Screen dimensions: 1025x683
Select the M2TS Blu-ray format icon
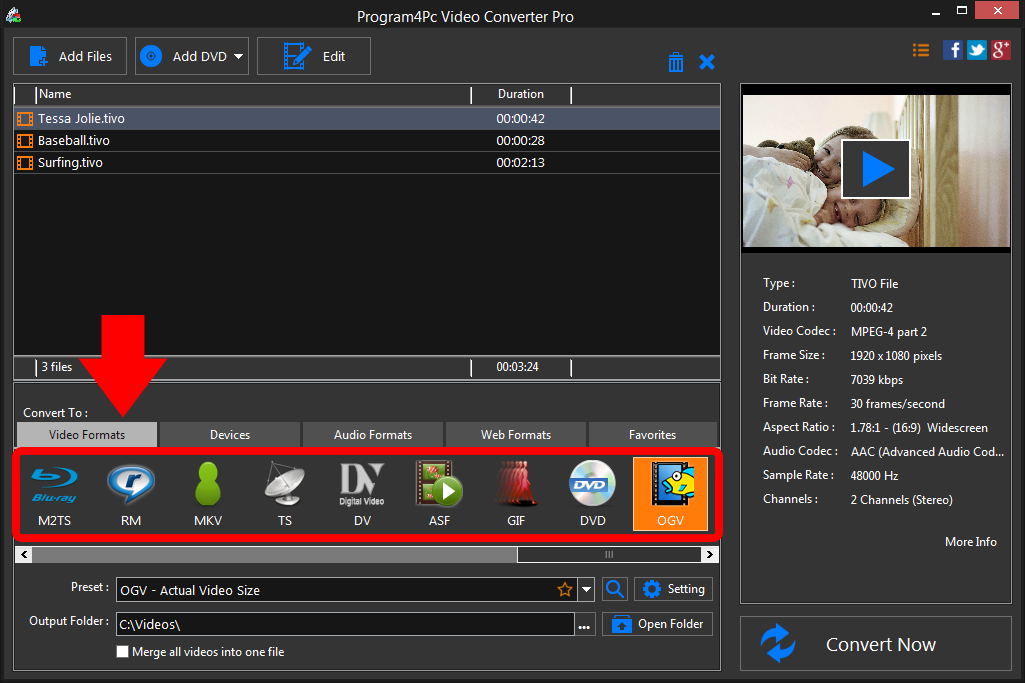tap(55, 493)
